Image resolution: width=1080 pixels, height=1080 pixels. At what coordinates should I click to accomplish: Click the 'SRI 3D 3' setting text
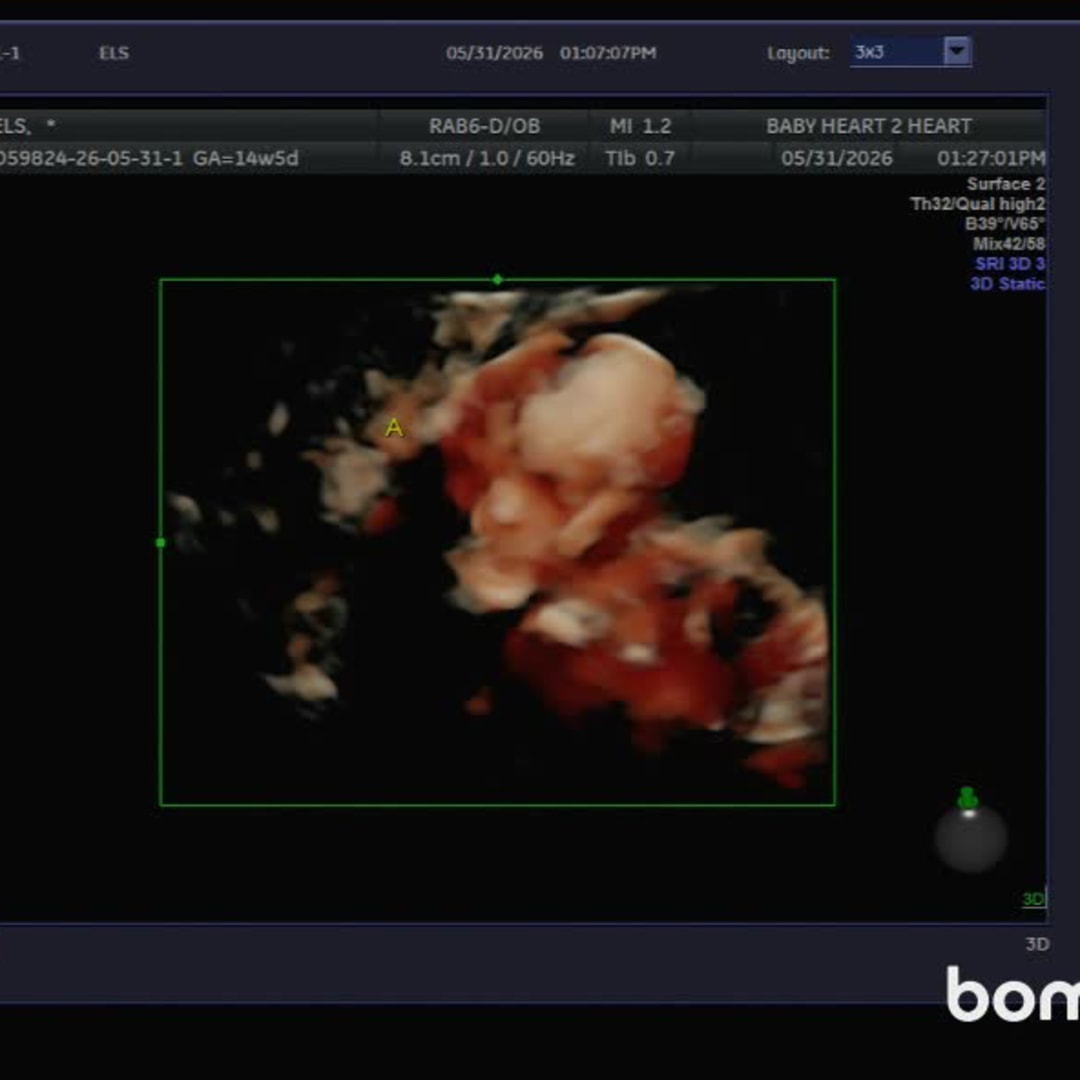click(1010, 264)
